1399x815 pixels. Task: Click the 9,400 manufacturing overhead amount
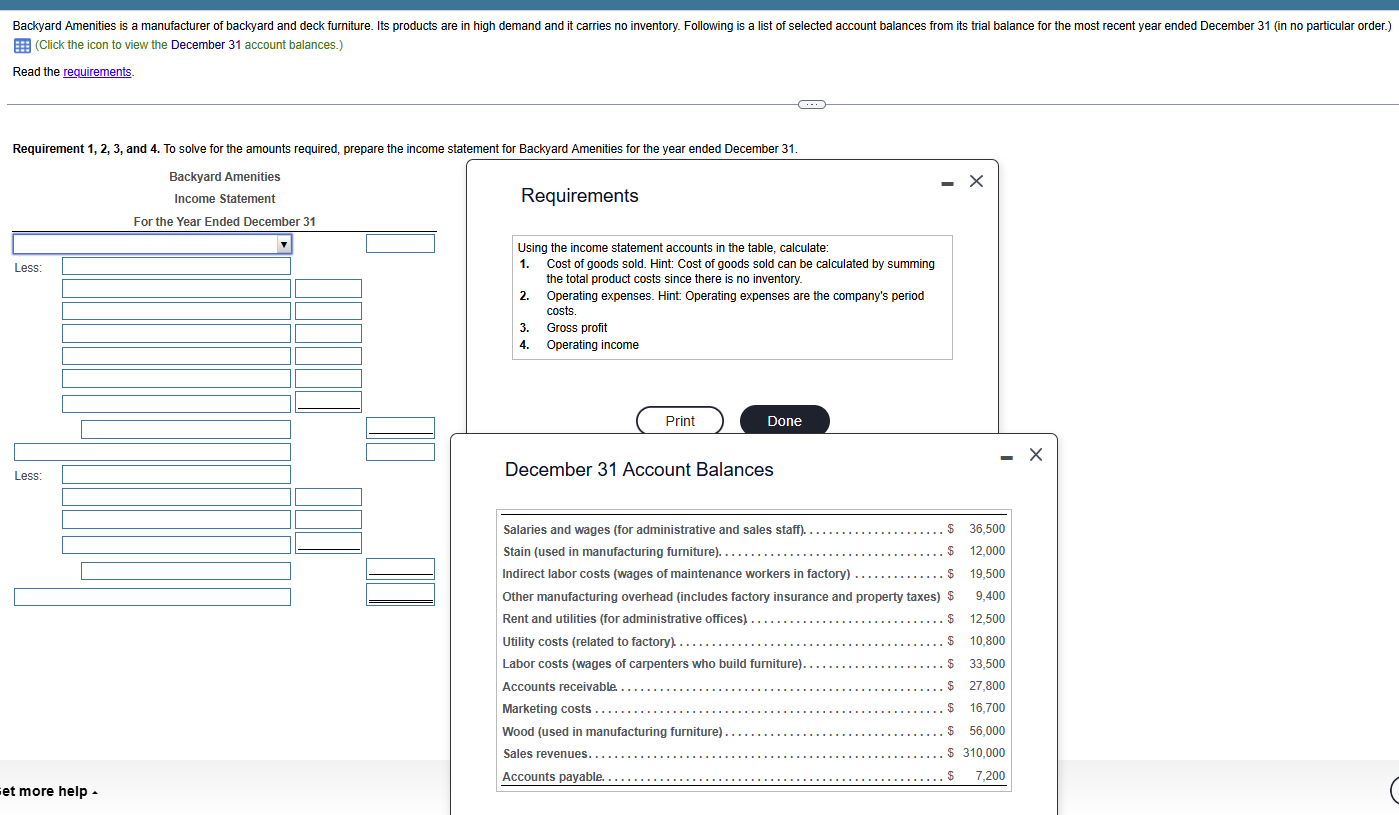[990, 596]
